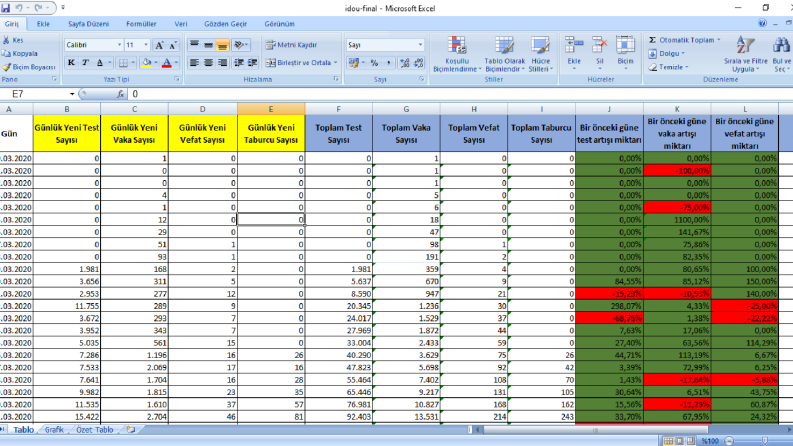Click increase decimal icon

click(405, 63)
